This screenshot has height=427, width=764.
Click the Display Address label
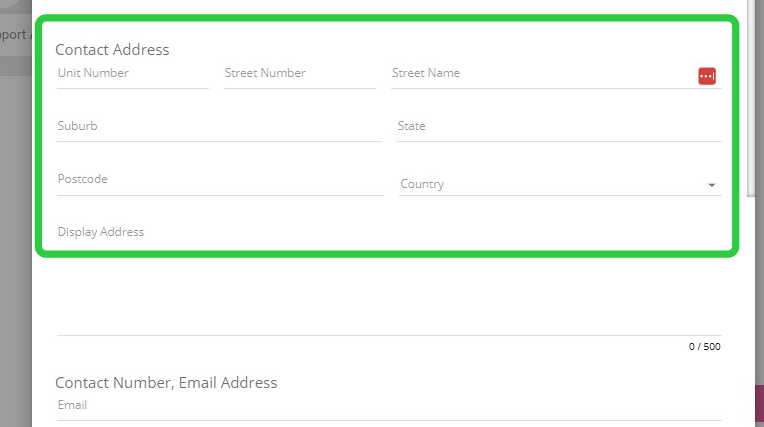(x=101, y=232)
